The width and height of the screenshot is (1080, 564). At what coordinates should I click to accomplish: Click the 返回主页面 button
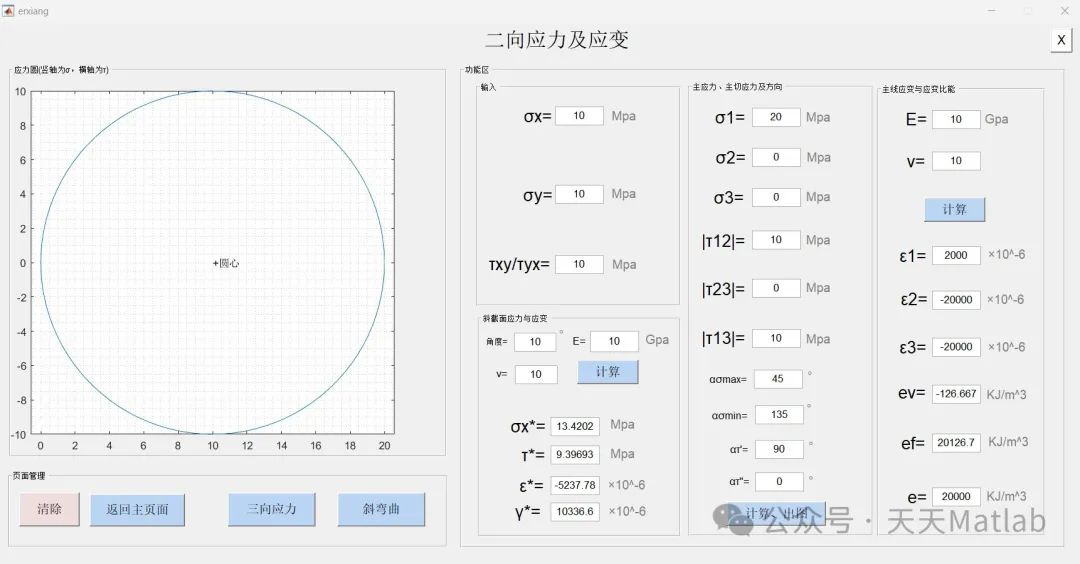137,510
